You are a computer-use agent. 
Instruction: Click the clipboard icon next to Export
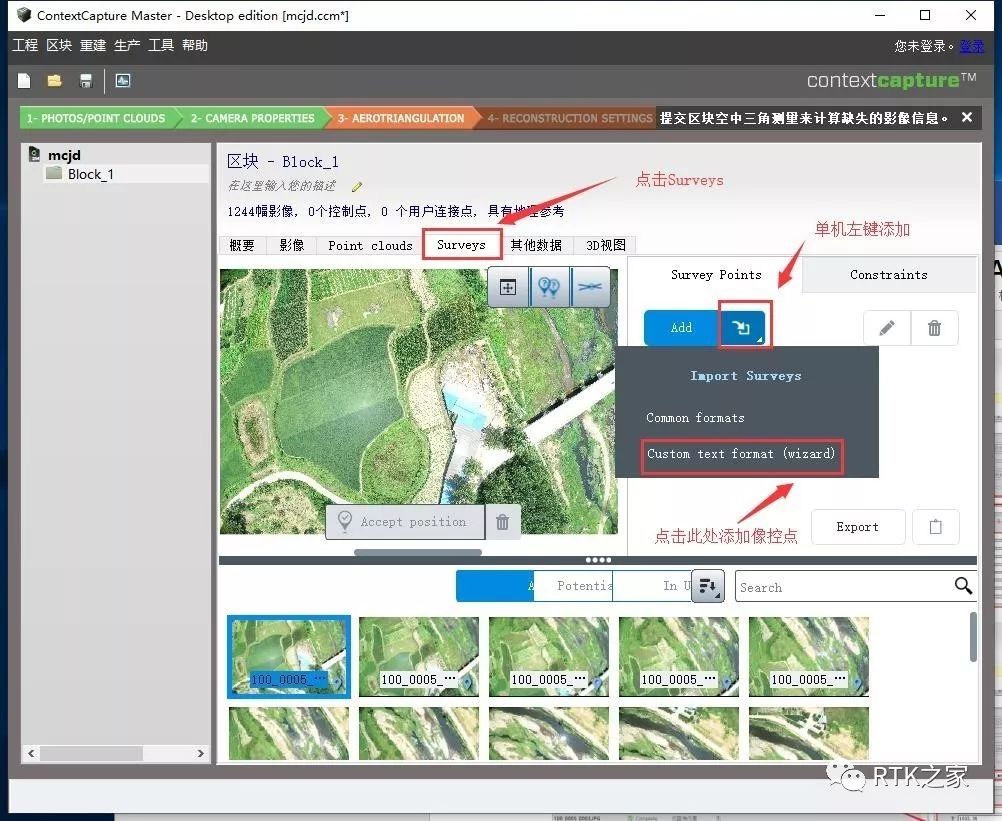936,527
